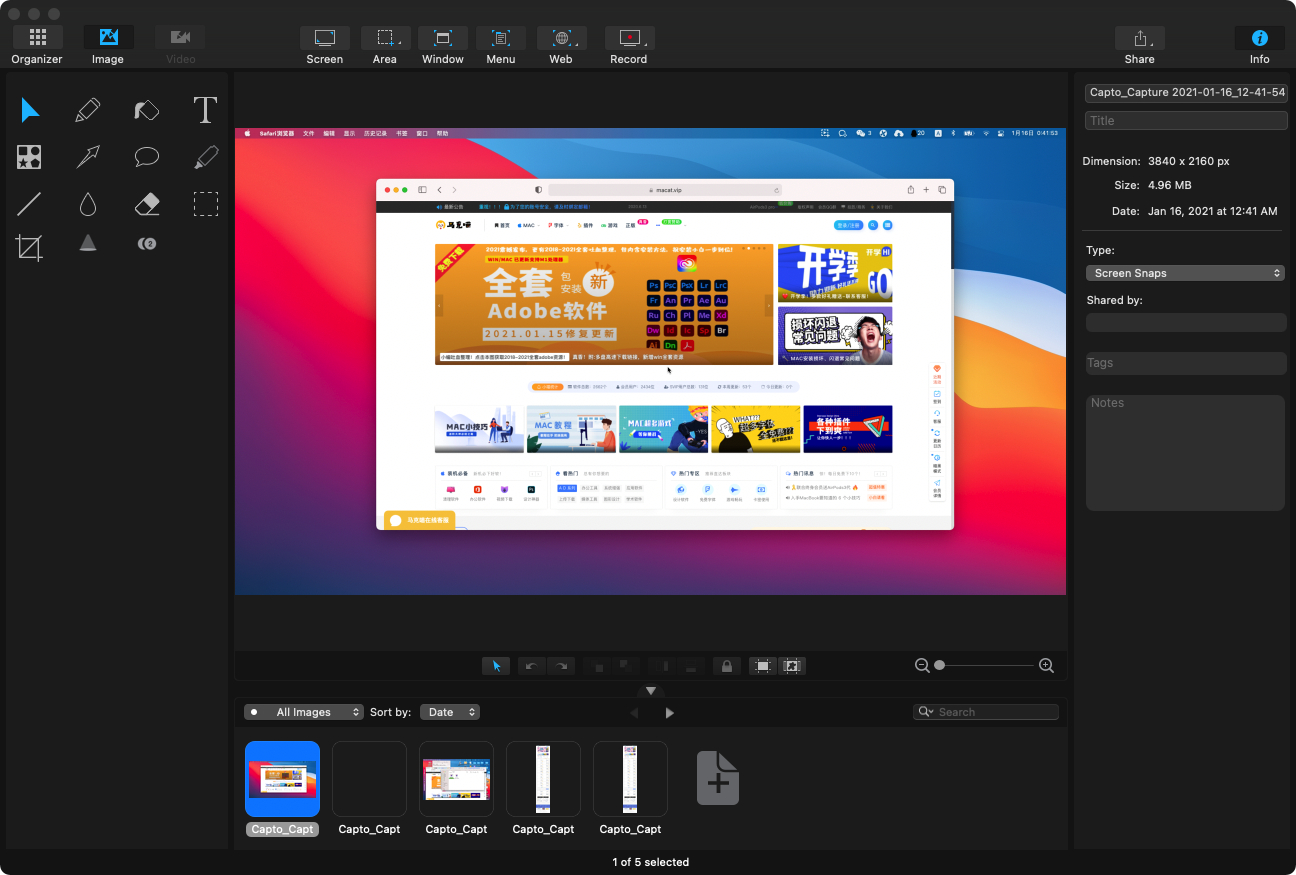Open the Organizer view
This screenshot has height=875, width=1296.
click(x=37, y=46)
